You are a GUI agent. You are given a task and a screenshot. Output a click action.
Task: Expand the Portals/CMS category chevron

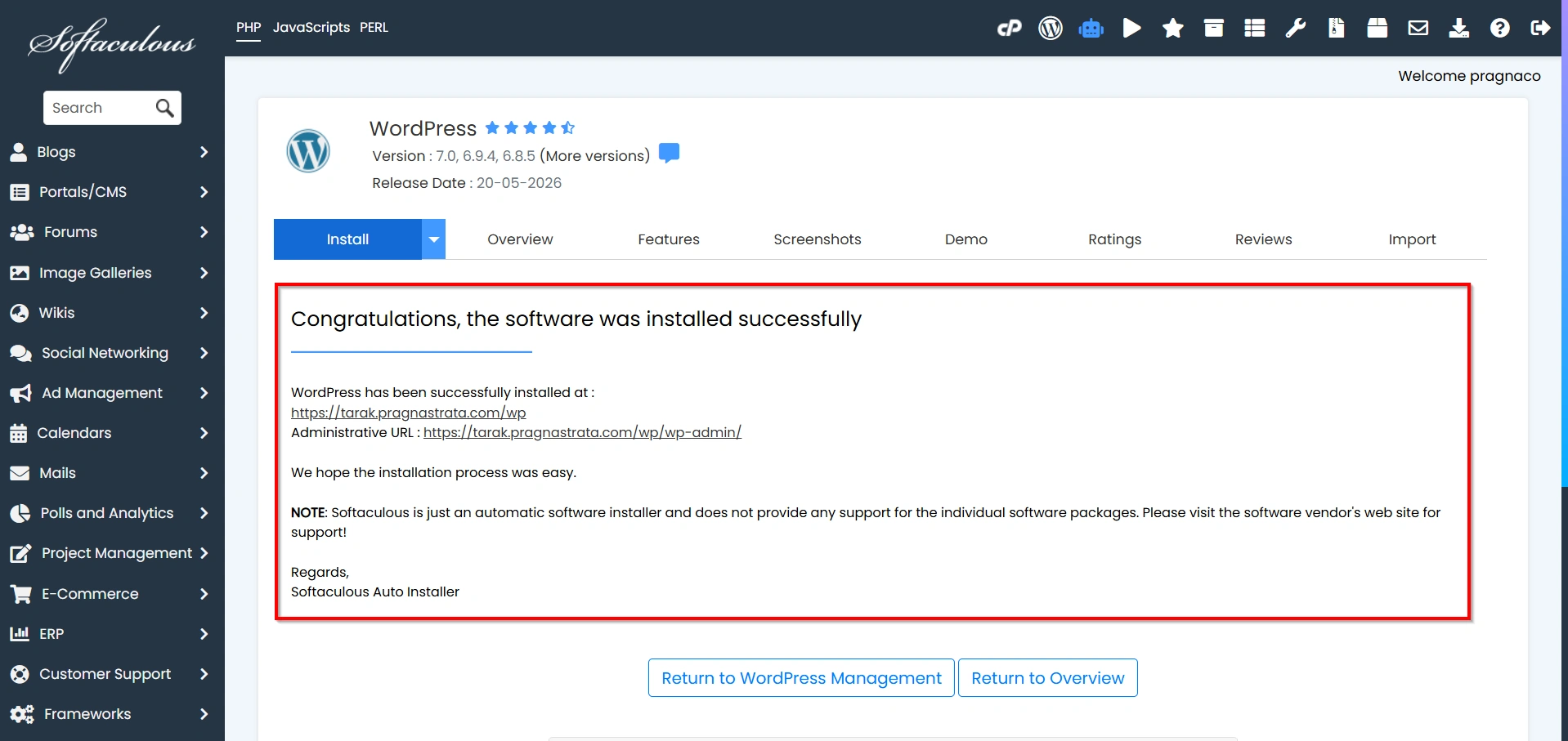(204, 192)
